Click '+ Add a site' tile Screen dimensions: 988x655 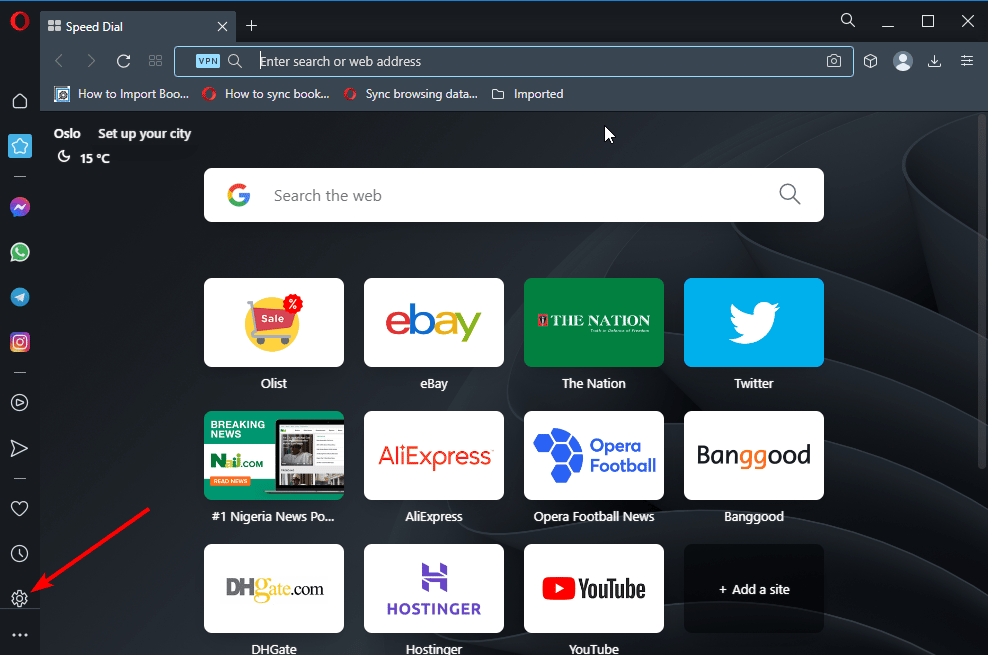coord(754,588)
